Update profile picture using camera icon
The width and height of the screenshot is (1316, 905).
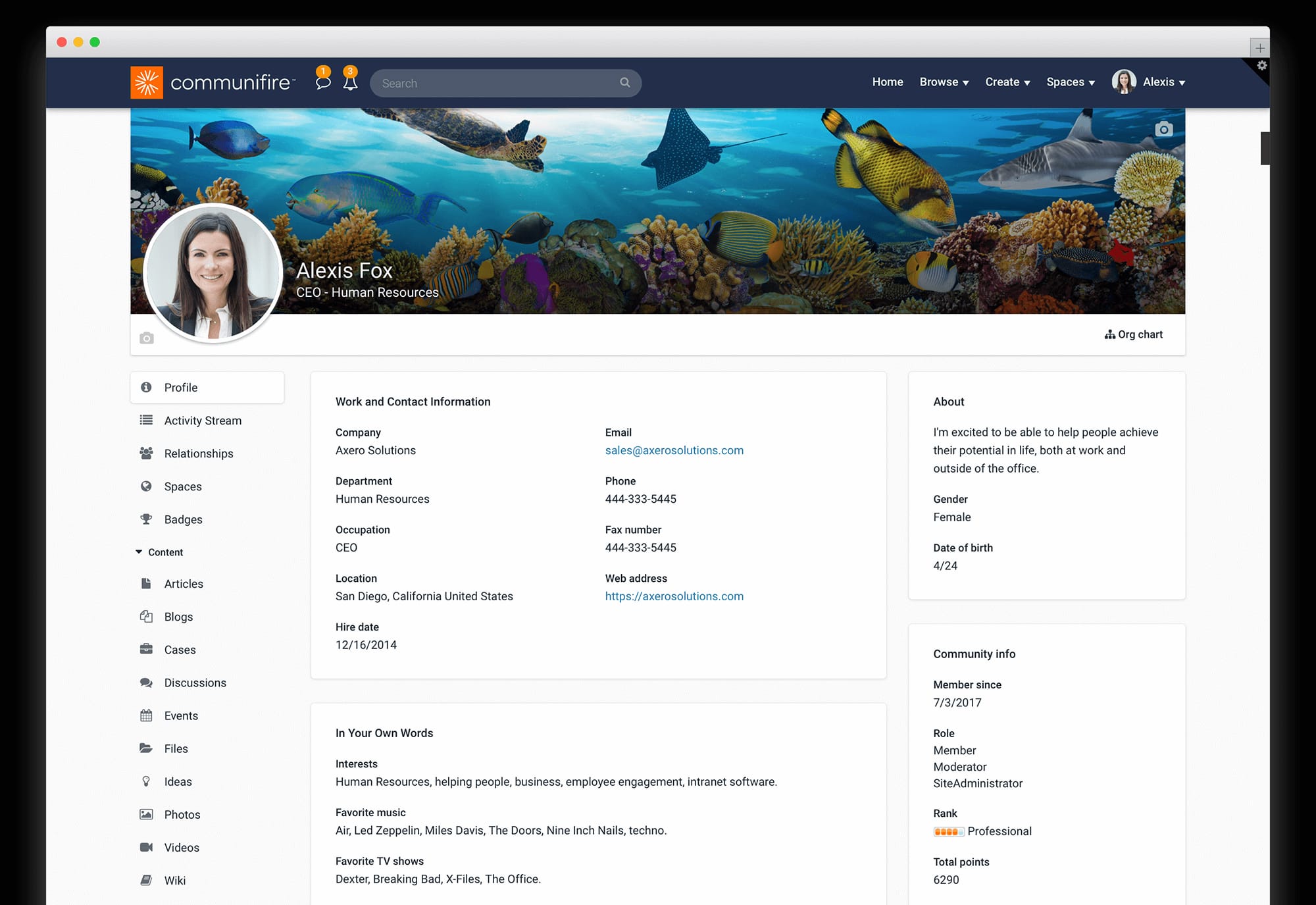pyautogui.click(x=146, y=337)
